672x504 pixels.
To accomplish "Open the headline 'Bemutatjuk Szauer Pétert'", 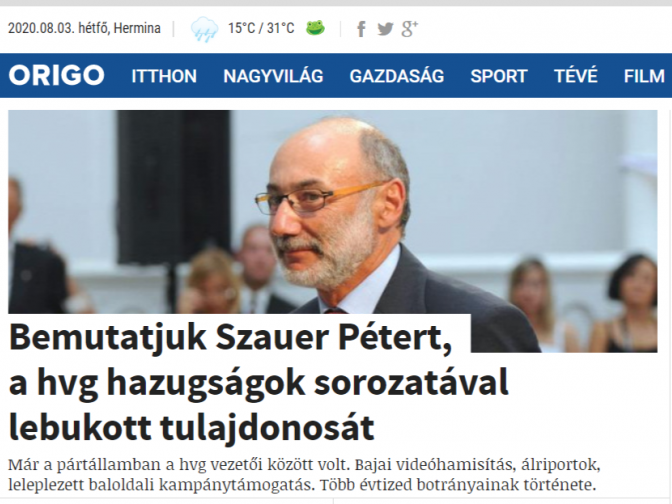I will click(x=231, y=337).
